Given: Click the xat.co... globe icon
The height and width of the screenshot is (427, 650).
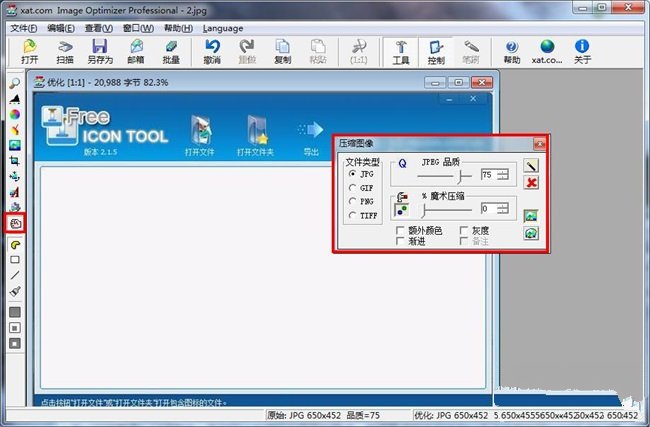Looking at the screenshot, I should pyautogui.click(x=547, y=51).
